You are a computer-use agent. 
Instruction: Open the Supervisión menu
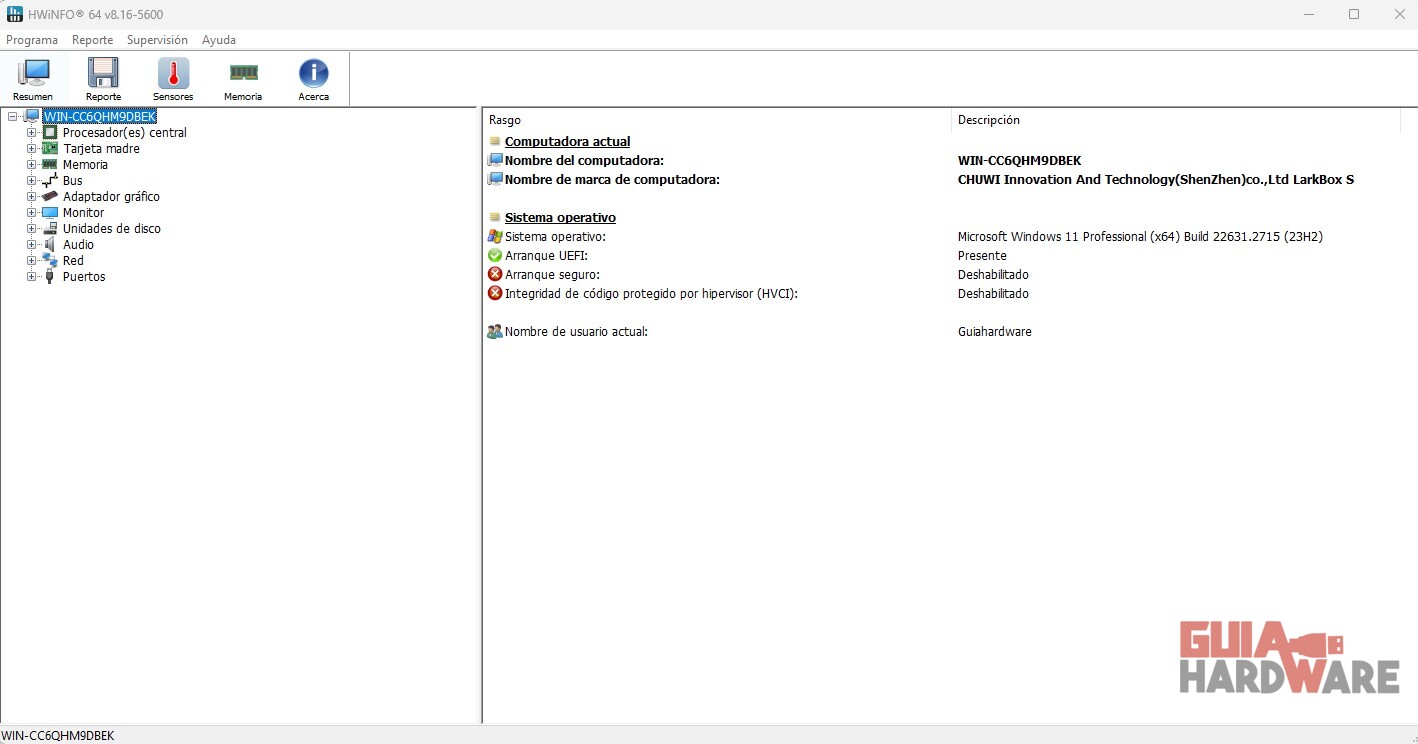pos(157,40)
